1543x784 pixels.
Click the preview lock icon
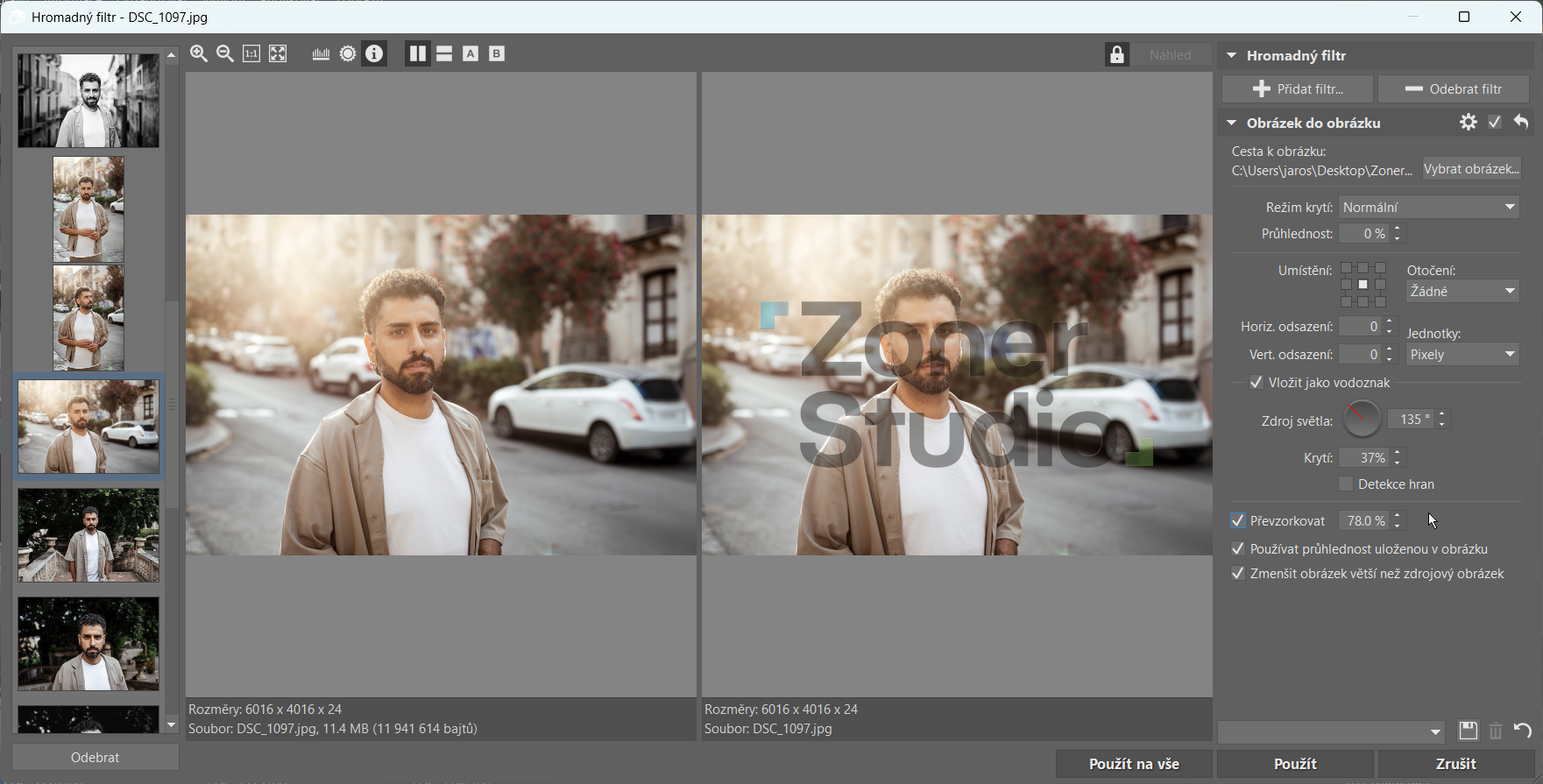click(x=1116, y=54)
